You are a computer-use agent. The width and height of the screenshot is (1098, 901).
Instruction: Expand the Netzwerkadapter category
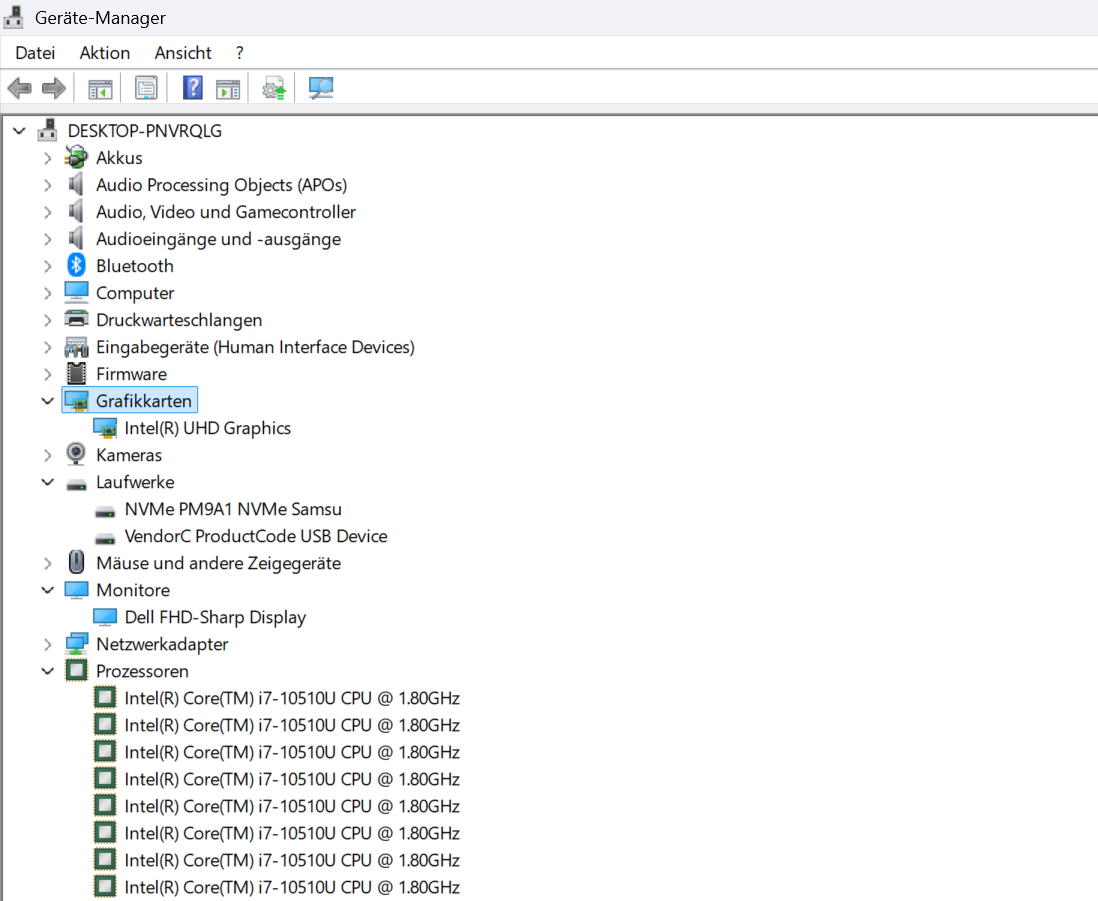[48, 644]
